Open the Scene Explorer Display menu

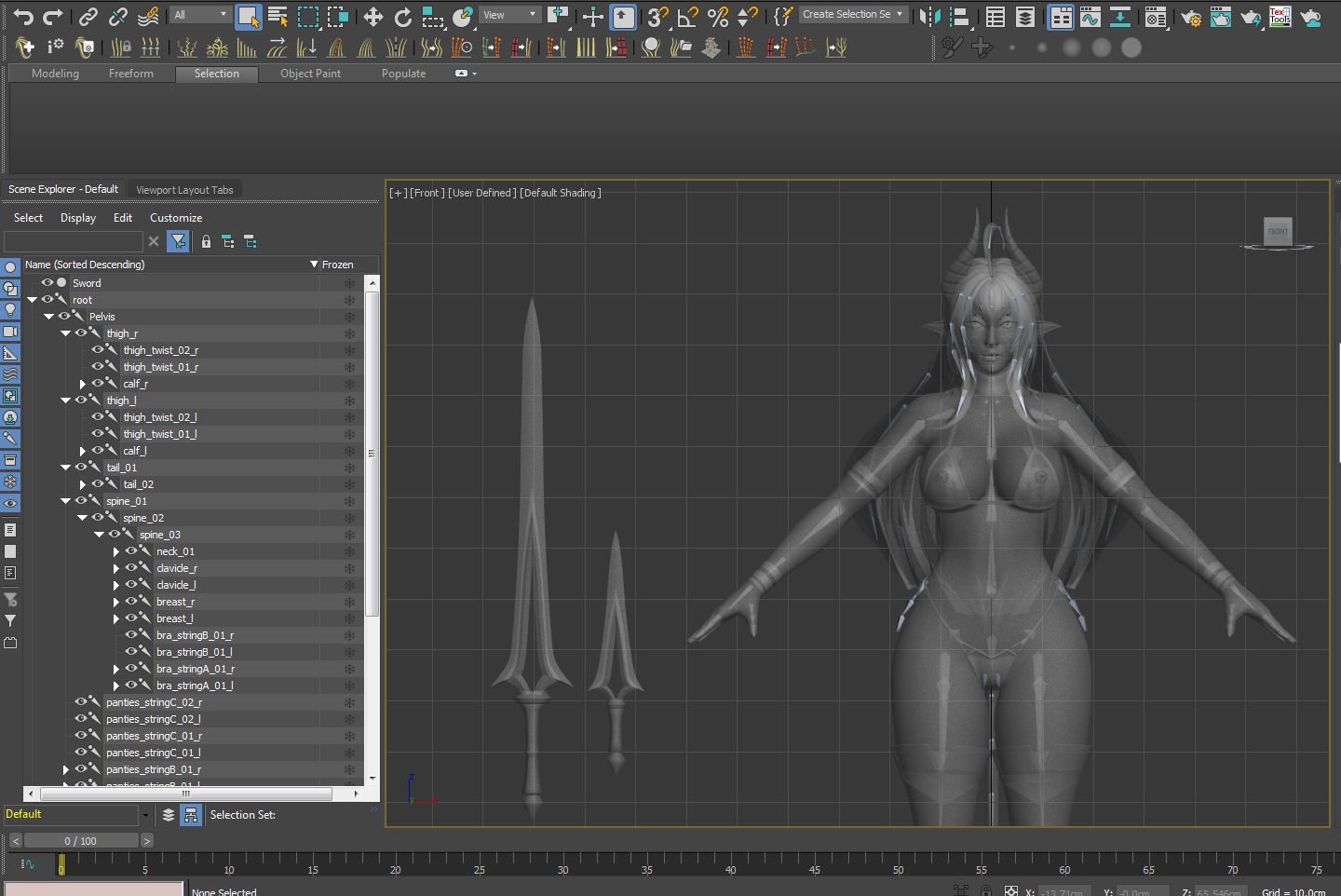(78, 218)
